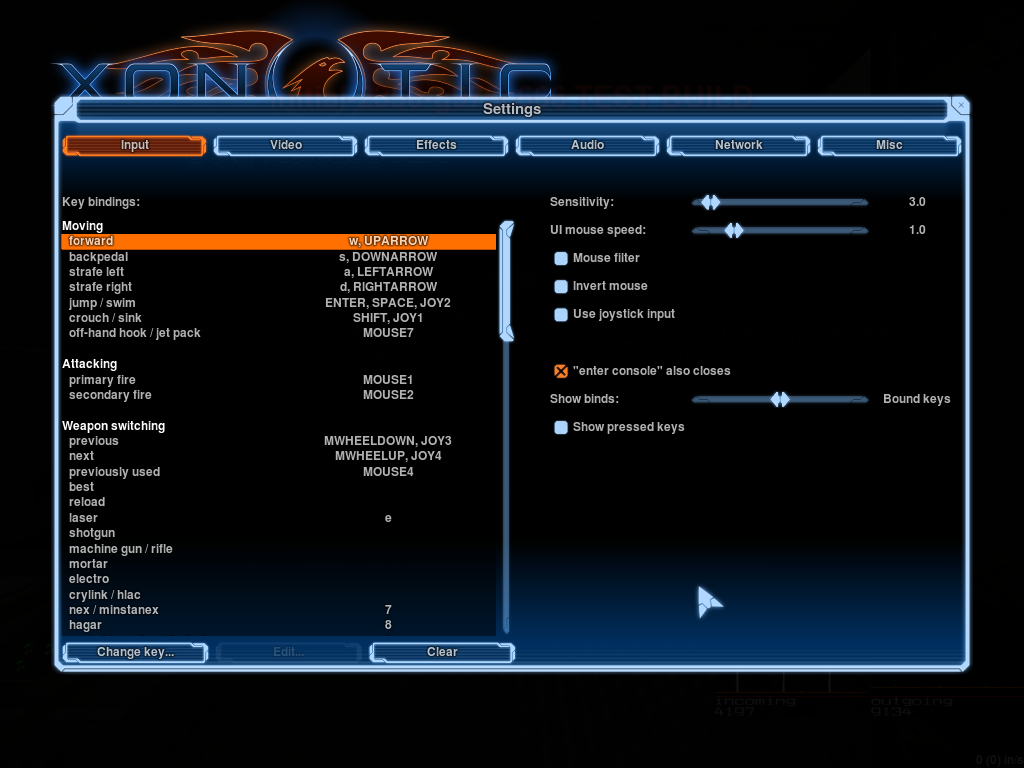The height and width of the screenshot is (768, 1024).
Task: Click the UI mouse speed value 1.0
Action: 917,230
